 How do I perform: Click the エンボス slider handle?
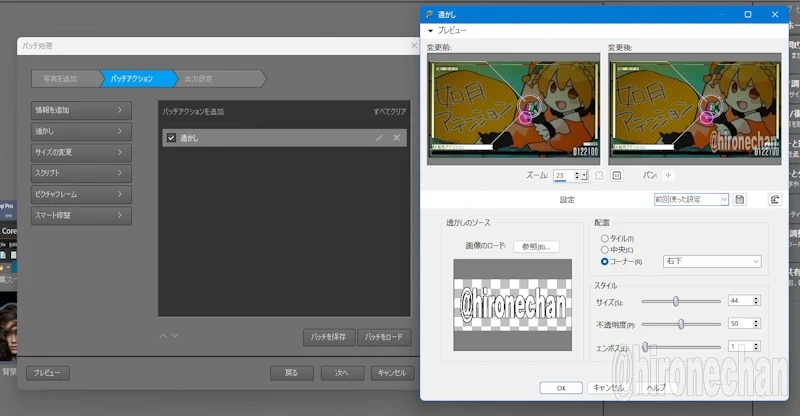point(645,347)
